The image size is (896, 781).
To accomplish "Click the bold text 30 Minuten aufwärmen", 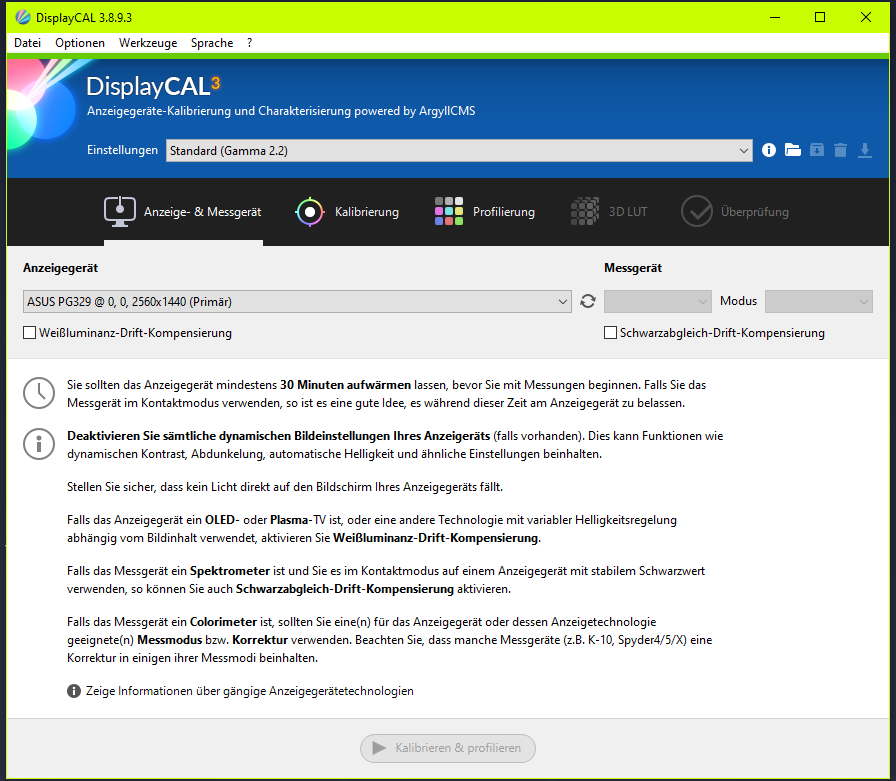I will pos(345,385).
